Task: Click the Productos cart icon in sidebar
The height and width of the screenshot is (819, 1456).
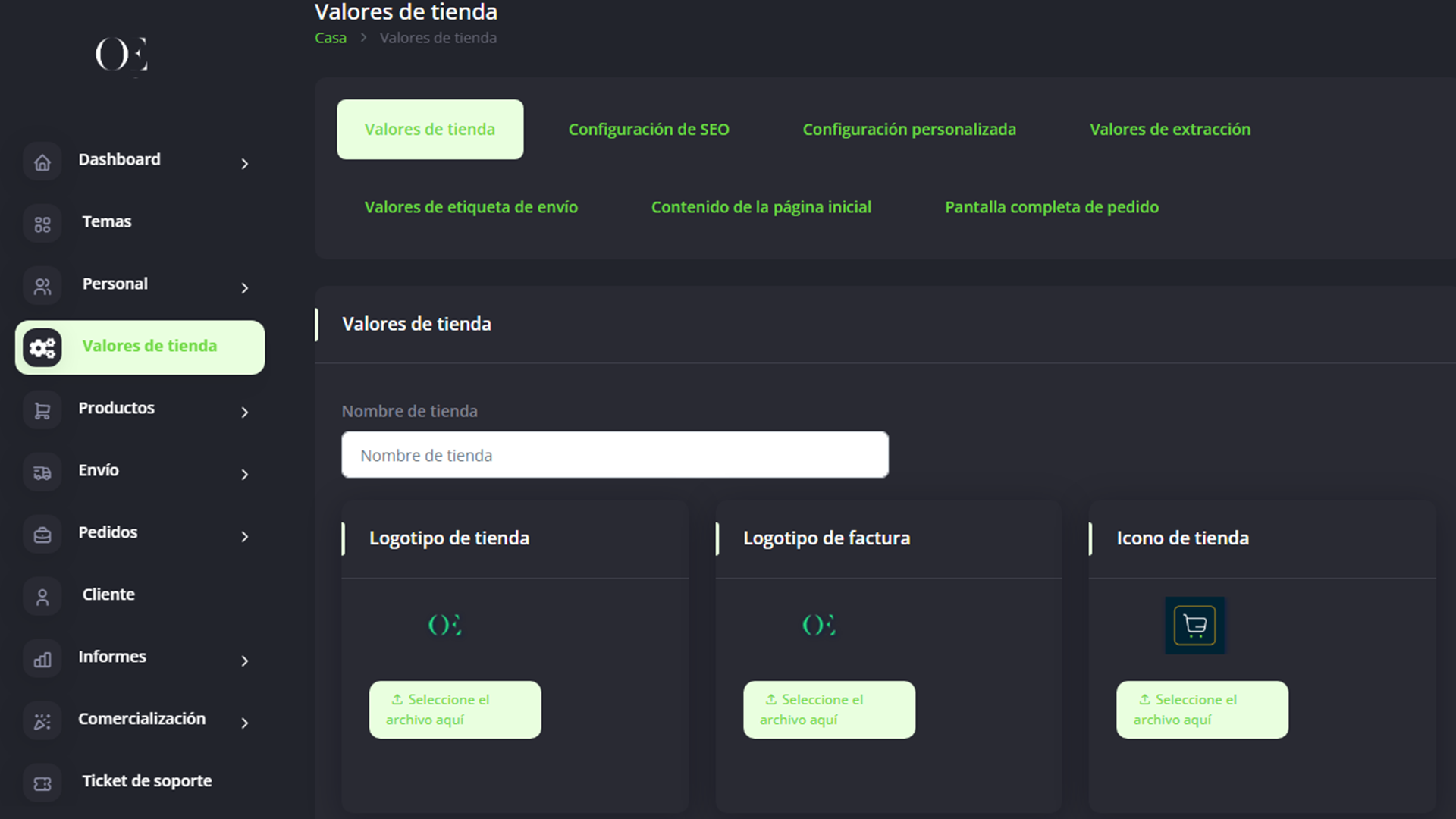Action: point(42,411)
